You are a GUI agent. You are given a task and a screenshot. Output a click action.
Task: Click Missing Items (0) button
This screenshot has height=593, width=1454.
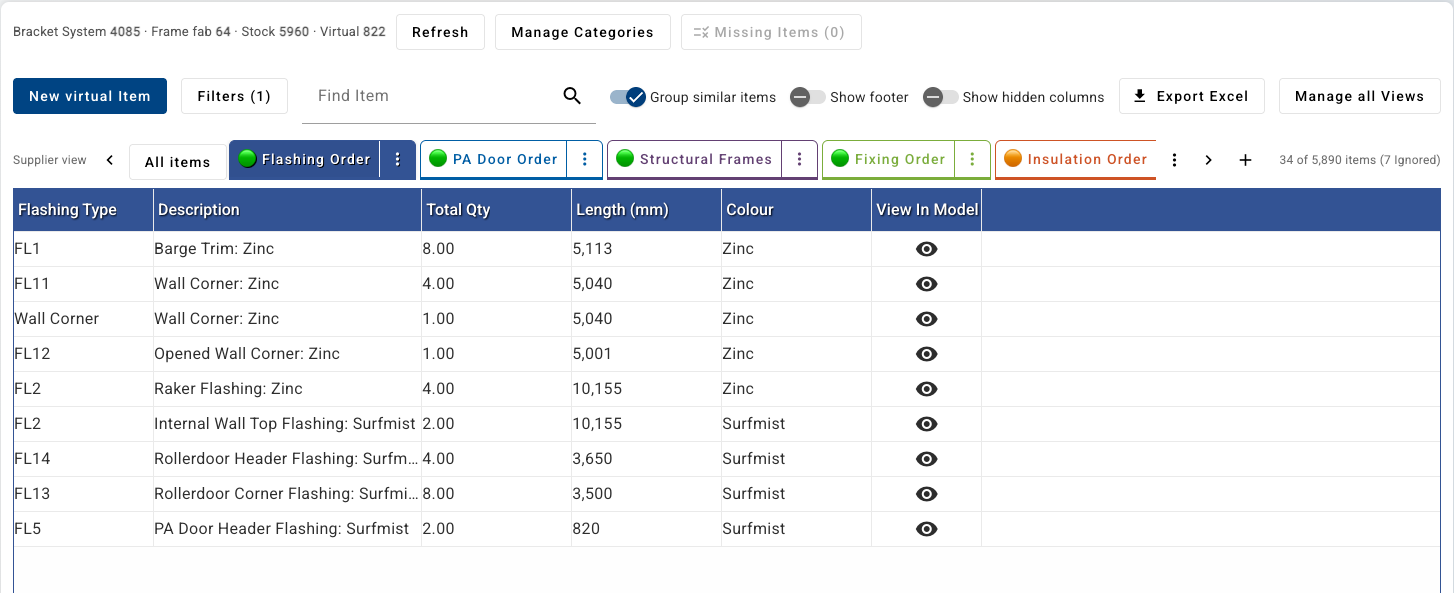771,32
